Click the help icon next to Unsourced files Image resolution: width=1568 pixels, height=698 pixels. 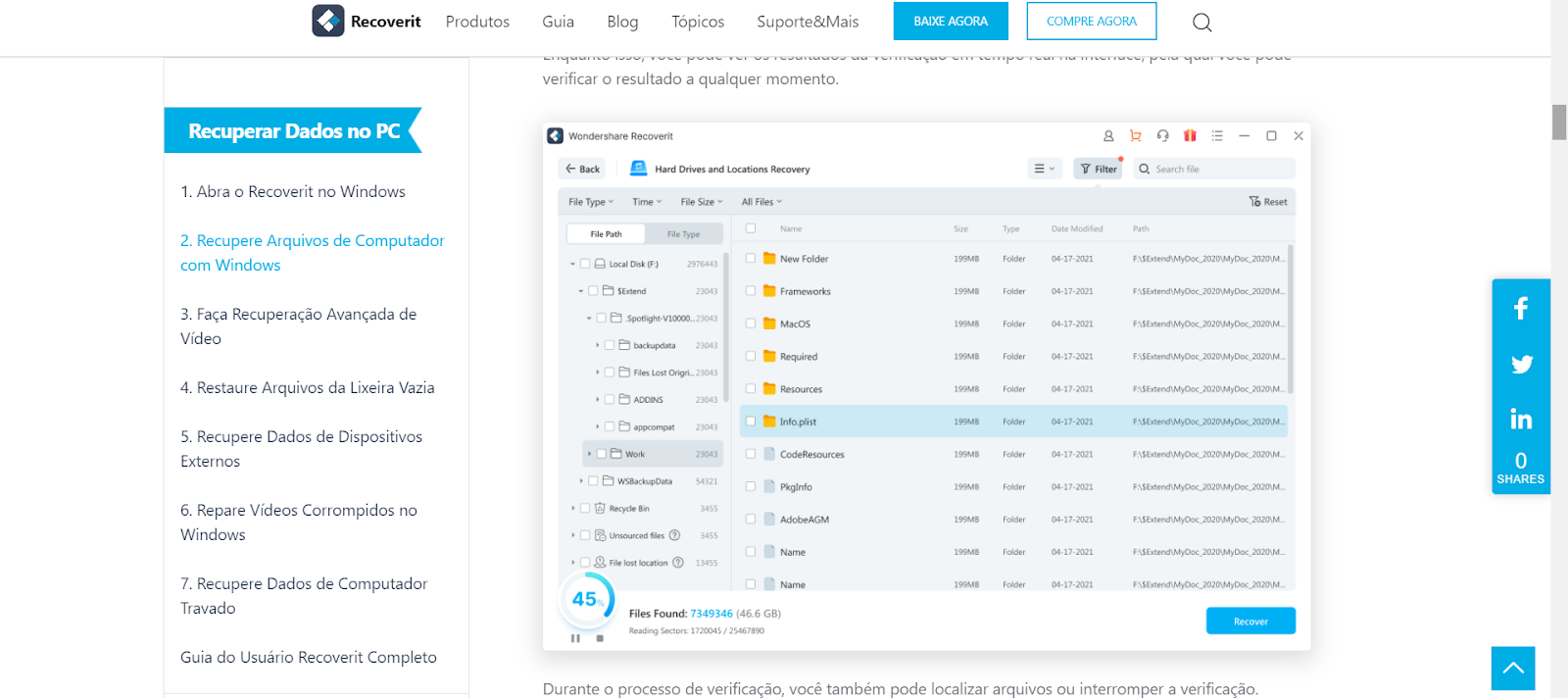674,535
